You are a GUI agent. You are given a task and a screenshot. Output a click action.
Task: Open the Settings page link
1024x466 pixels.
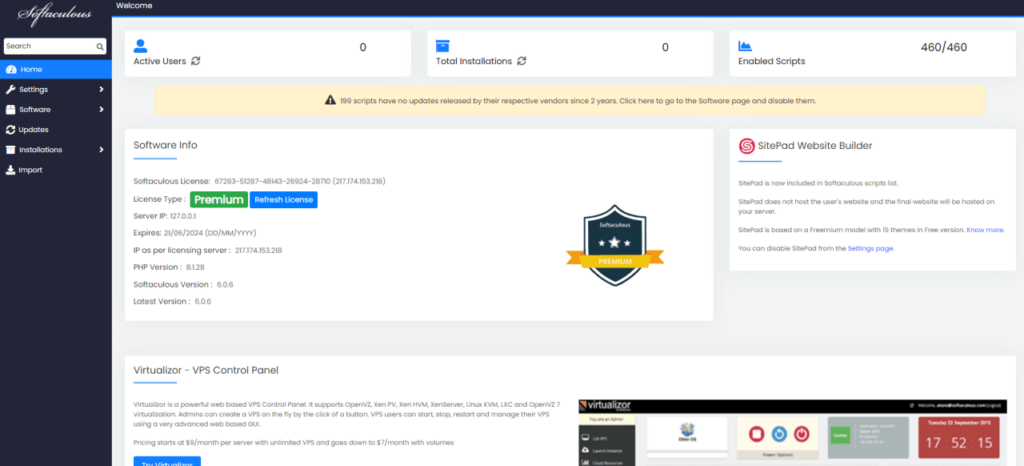[x=870, y=249]
